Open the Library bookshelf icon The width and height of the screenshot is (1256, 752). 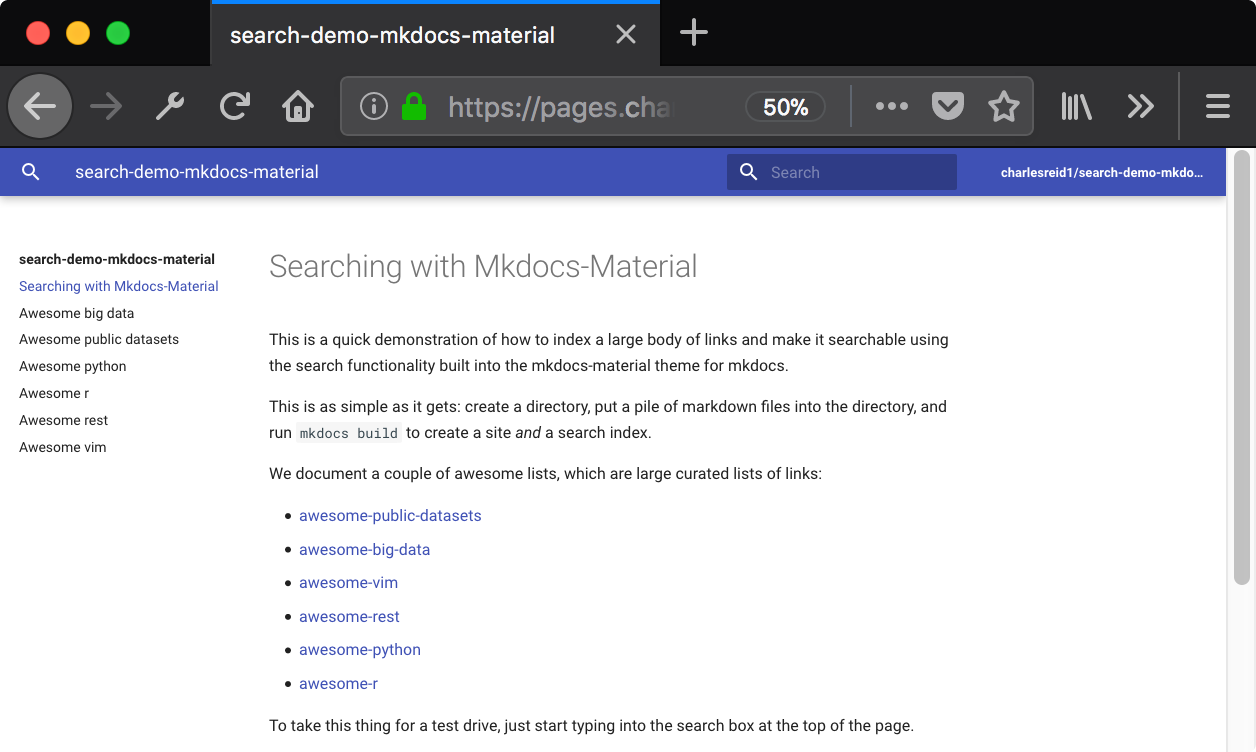pyautogui.click(x=1077, y=106)
